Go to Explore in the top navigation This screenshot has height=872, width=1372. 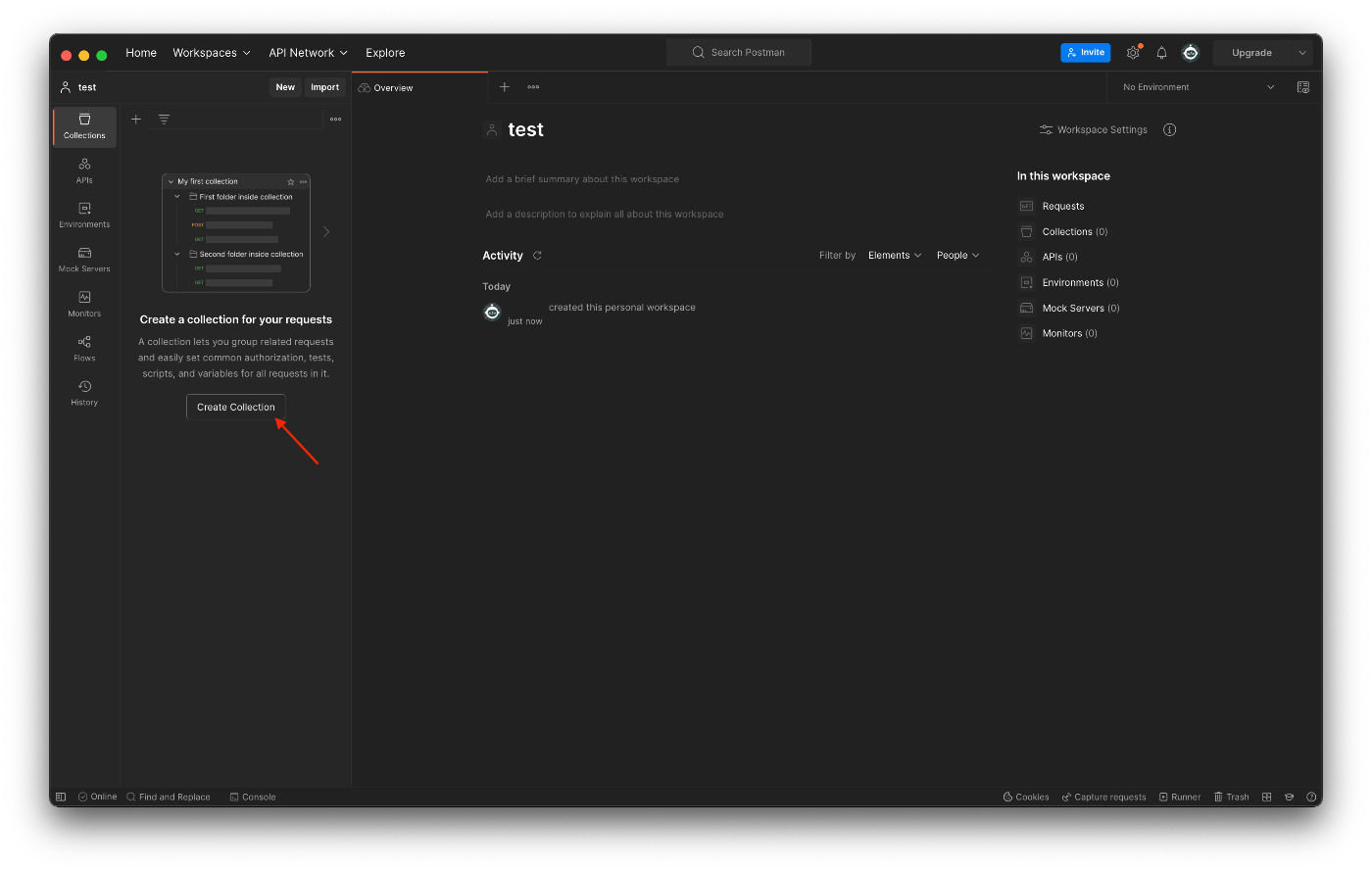point(385,53)
